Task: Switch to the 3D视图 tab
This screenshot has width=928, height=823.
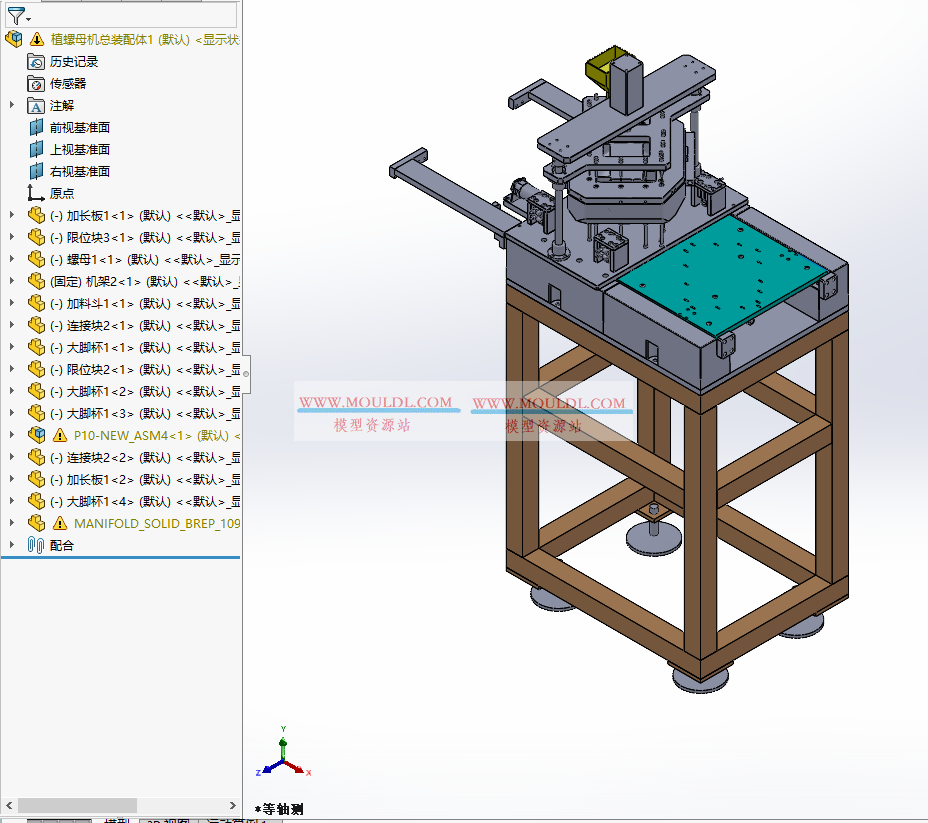Action: click(162, 818)
